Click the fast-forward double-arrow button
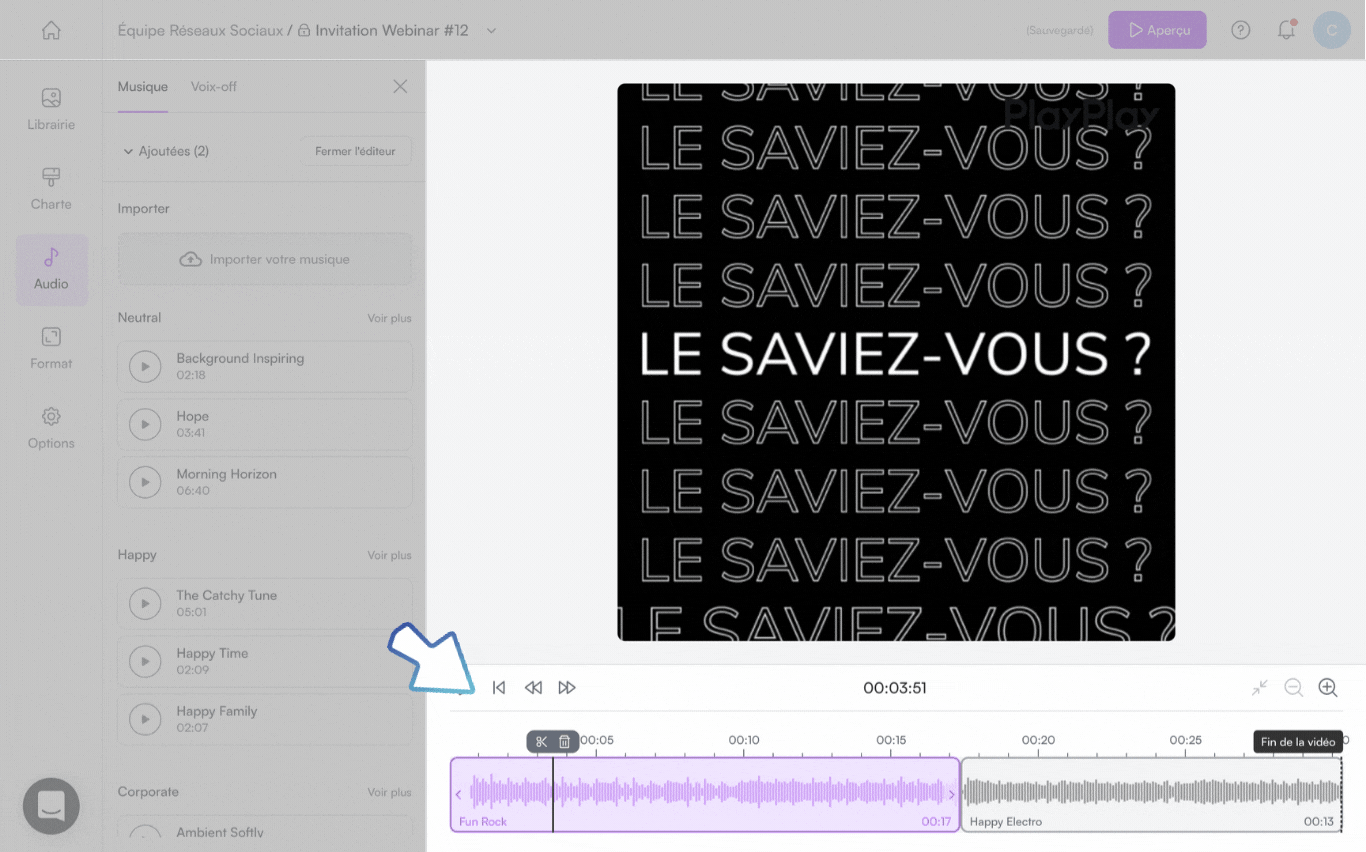Image resolution: width=1366 pixels, height=852 pixels. point(567,688)
